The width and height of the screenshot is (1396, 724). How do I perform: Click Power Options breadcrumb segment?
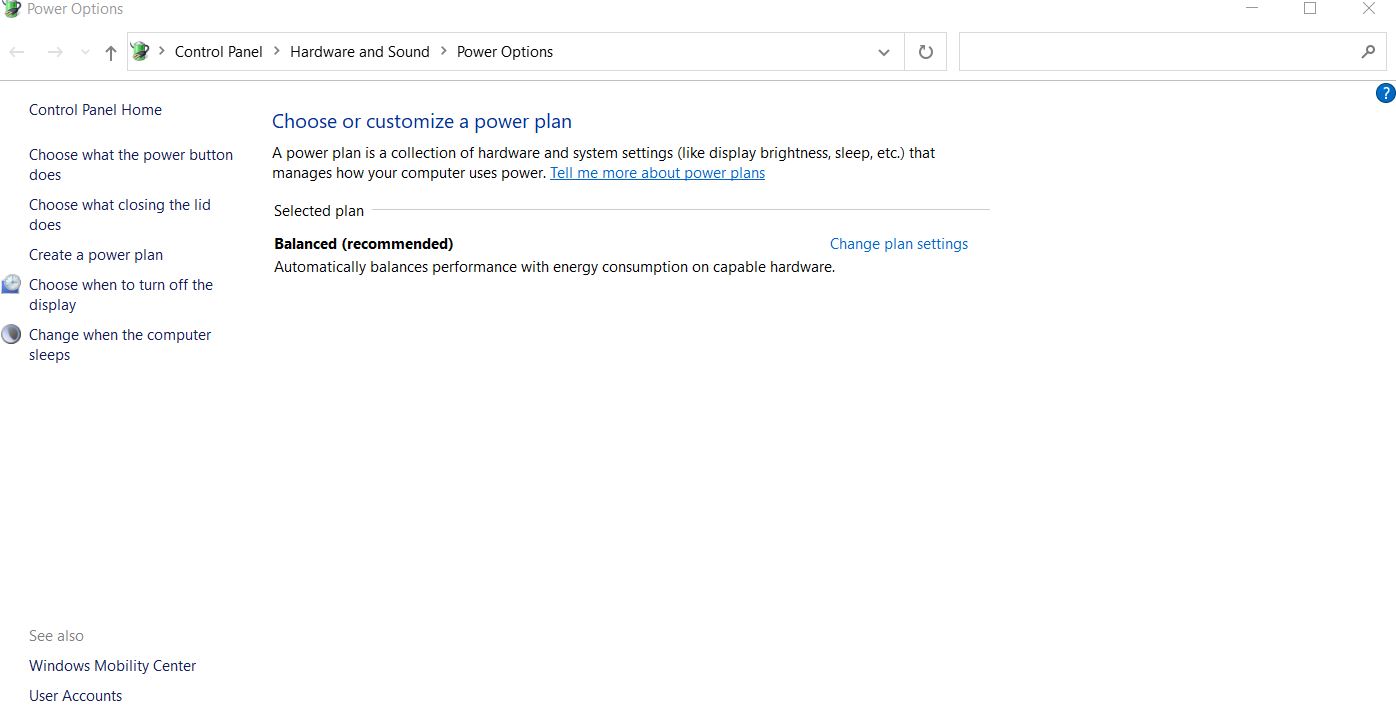click(x=505, y=52)
